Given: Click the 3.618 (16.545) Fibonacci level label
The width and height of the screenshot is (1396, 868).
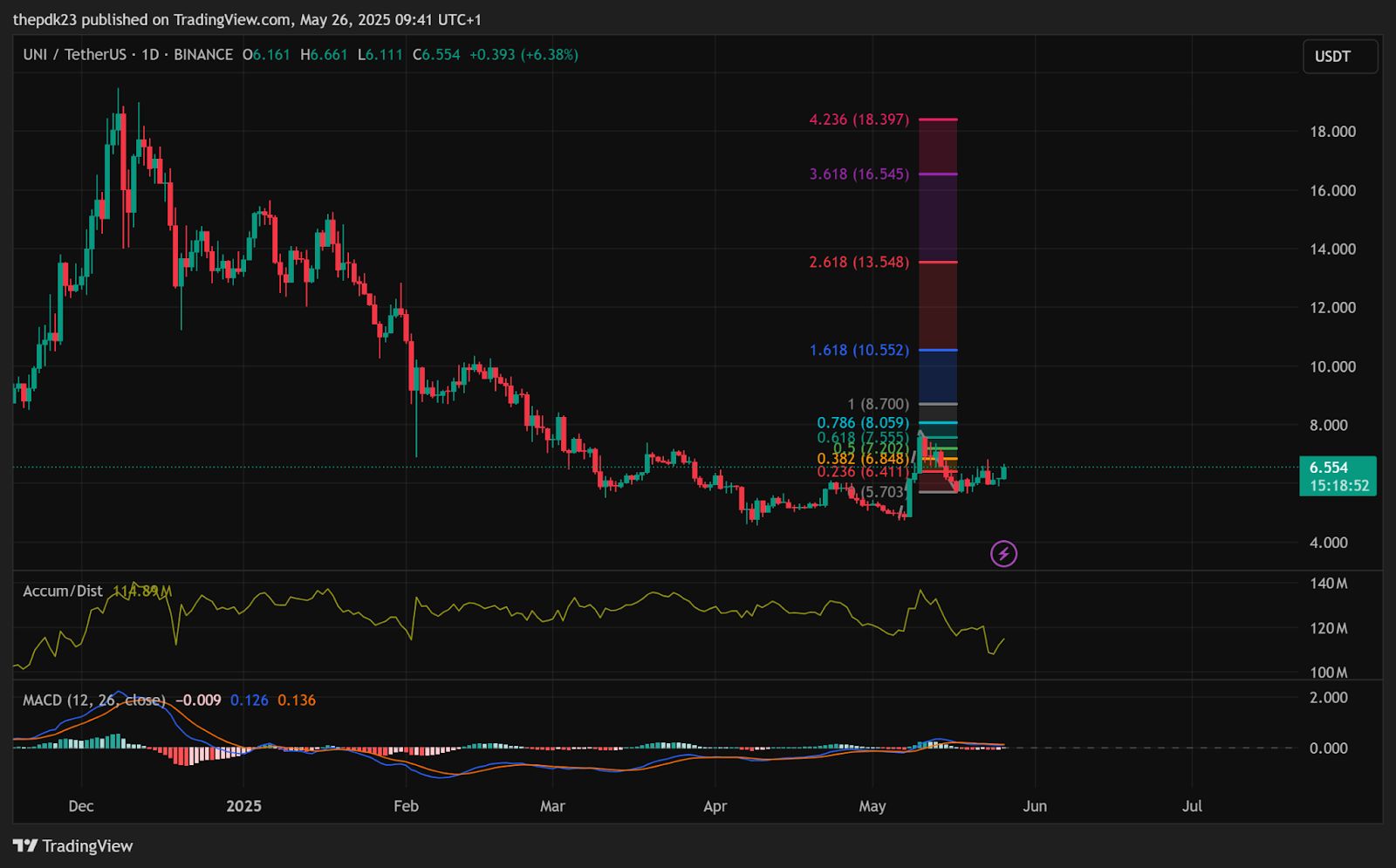Looking at the screenshot, I should (859, 174).
